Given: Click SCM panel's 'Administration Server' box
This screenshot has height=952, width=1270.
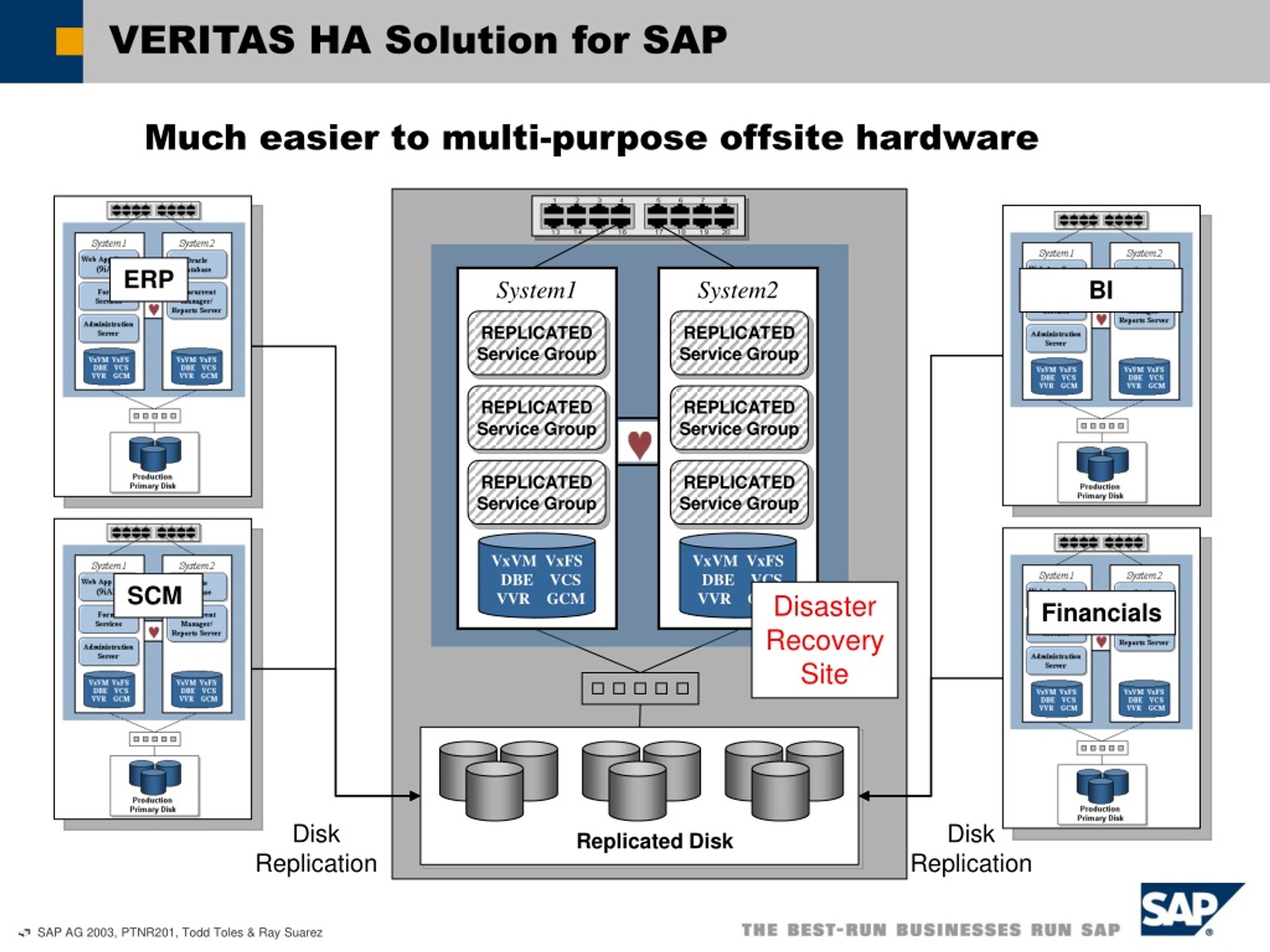Looking at the screenshot, I should pos(109,652).
